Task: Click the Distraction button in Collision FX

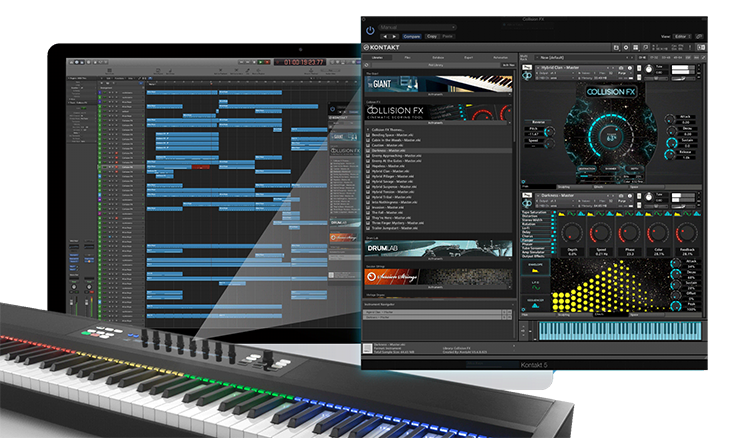Action: [587, 169]
